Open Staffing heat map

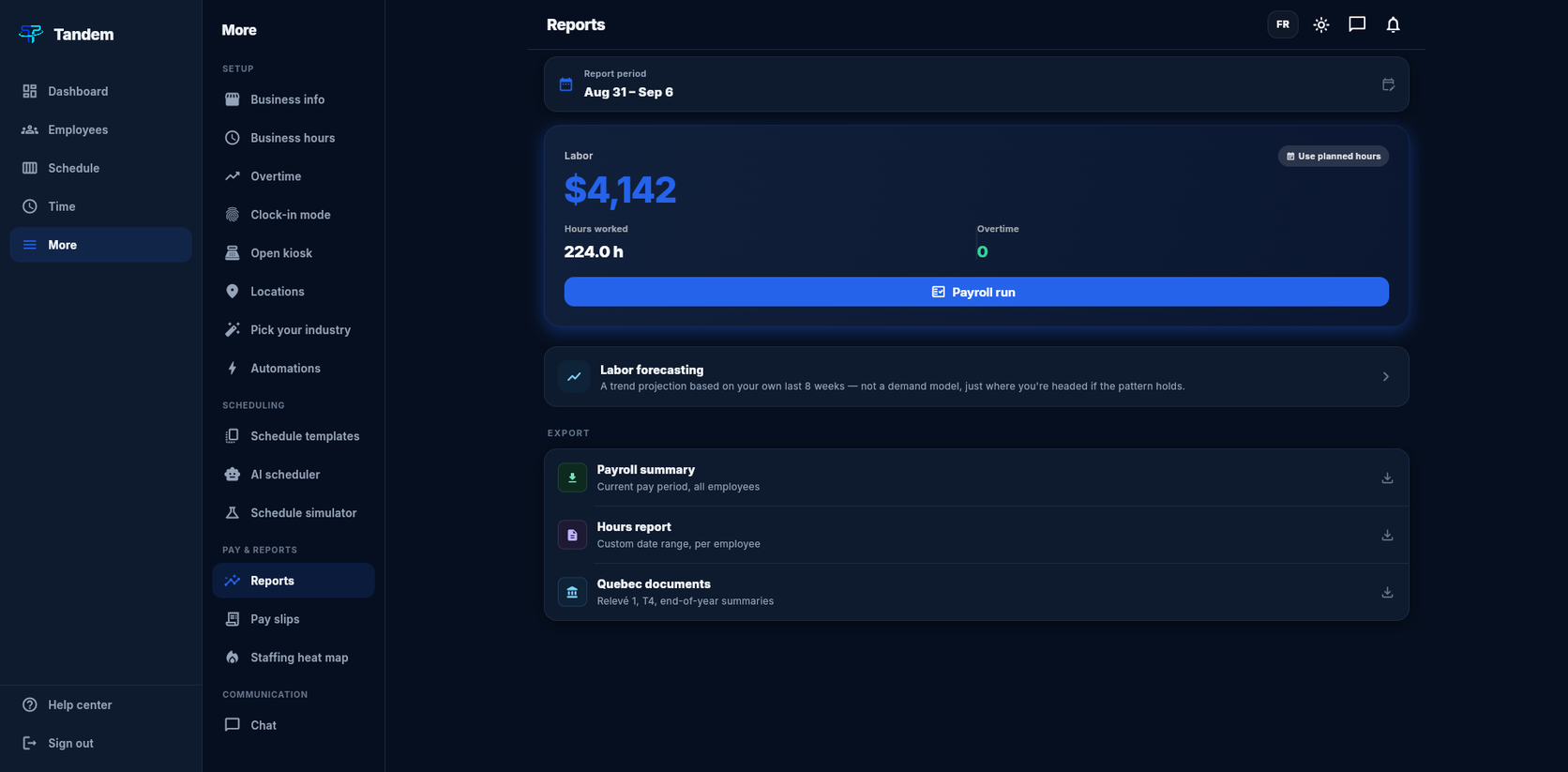tap(294, 658)
